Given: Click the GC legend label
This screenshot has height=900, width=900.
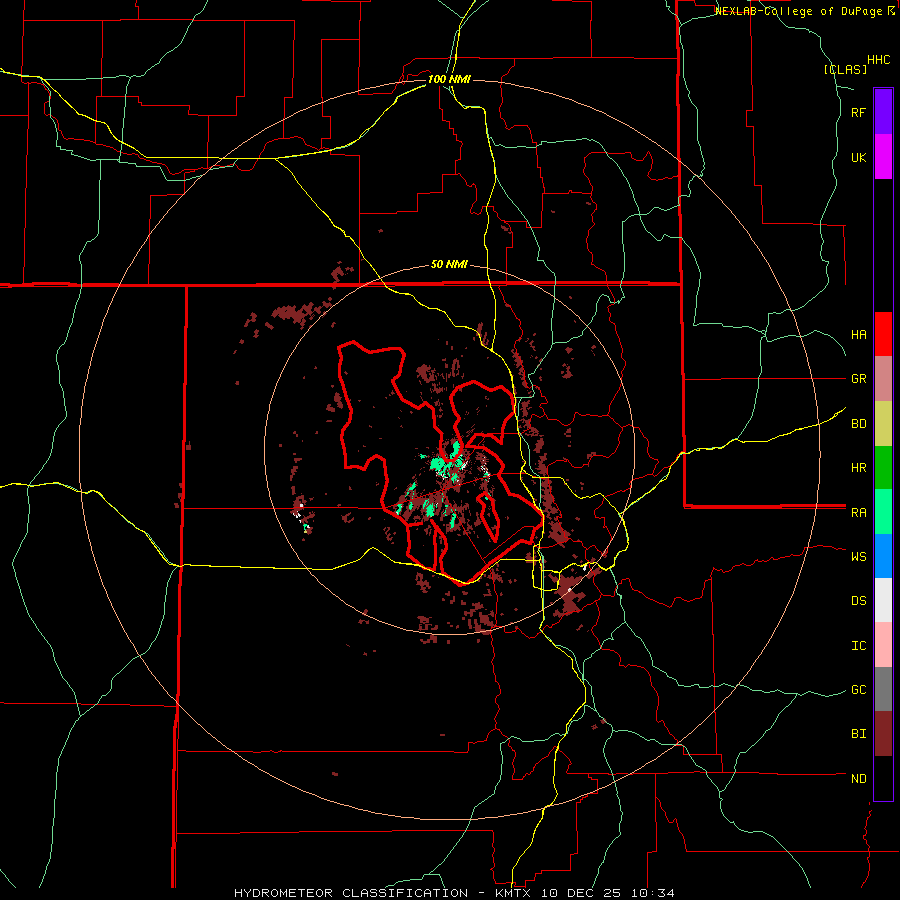Looking at the screenshot, I should click(858, 689).
